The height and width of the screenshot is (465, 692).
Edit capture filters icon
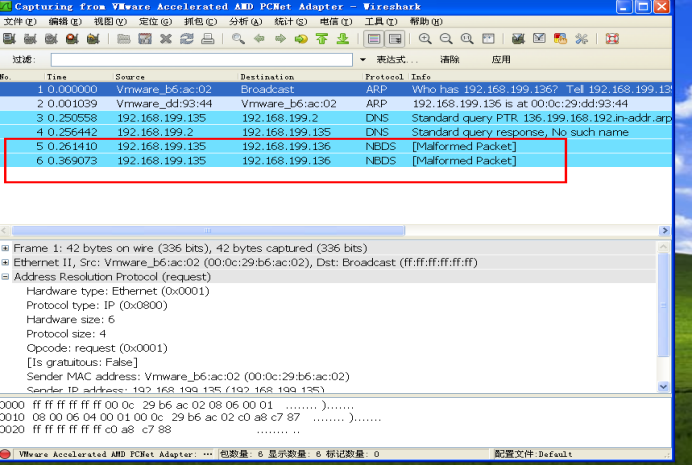pos(518,39)
